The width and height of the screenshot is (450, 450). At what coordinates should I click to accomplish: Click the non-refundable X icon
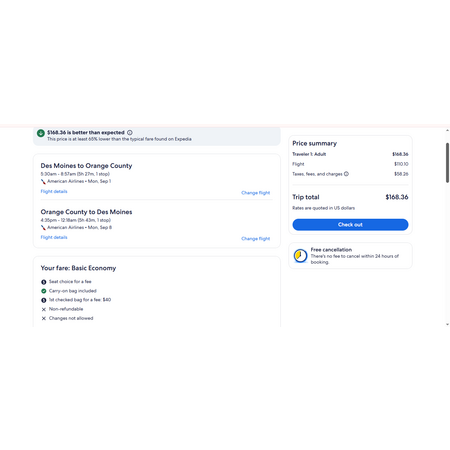click(x=44, y=309)
